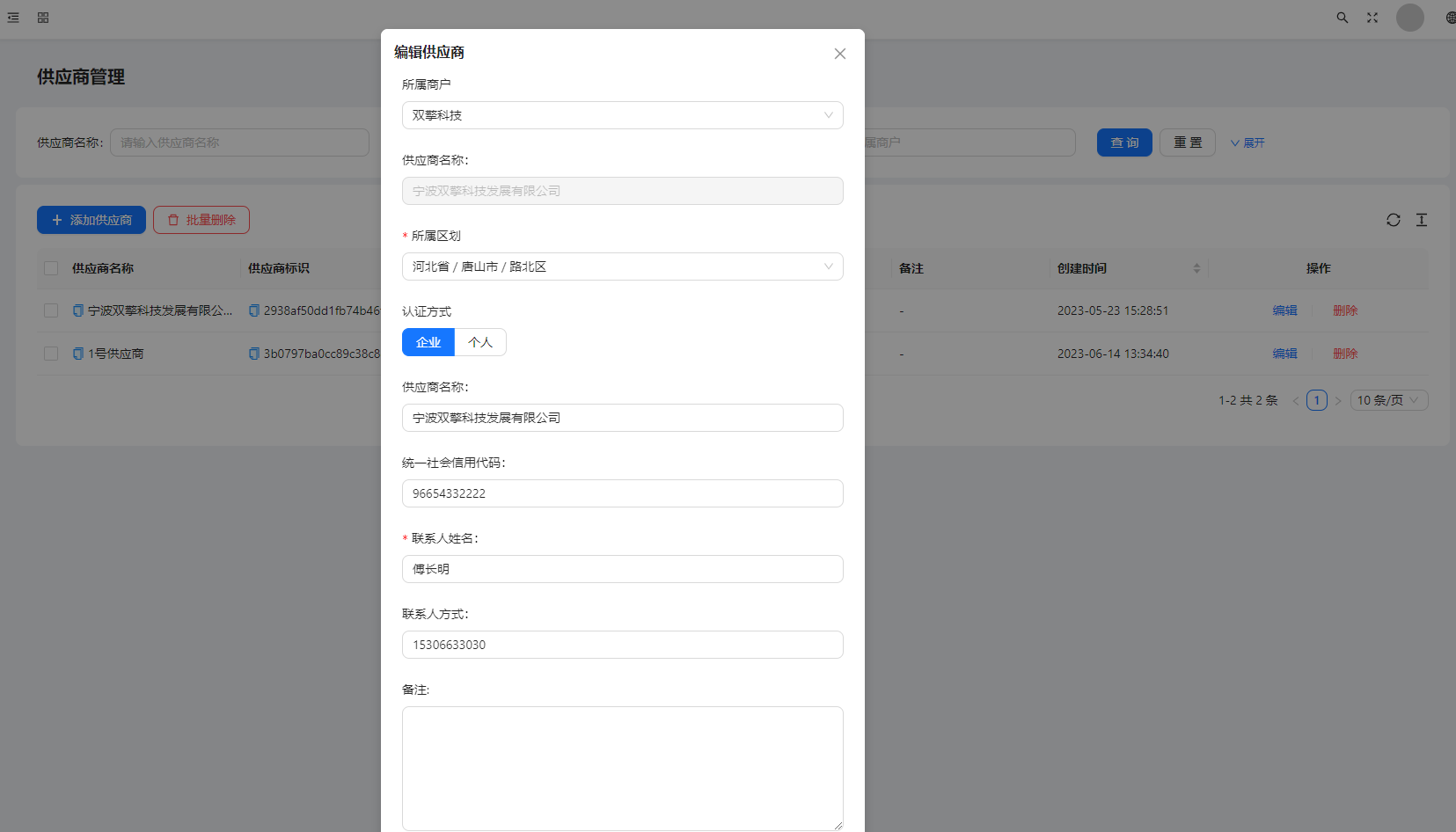1456x832 pixels.
Task: Copy 1号供应商 name icon
Action: point(78,354)
